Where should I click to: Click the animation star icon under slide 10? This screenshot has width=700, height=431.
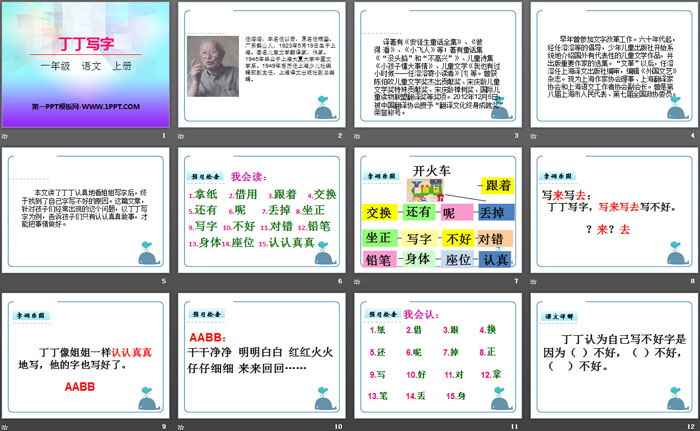(181, 427)
